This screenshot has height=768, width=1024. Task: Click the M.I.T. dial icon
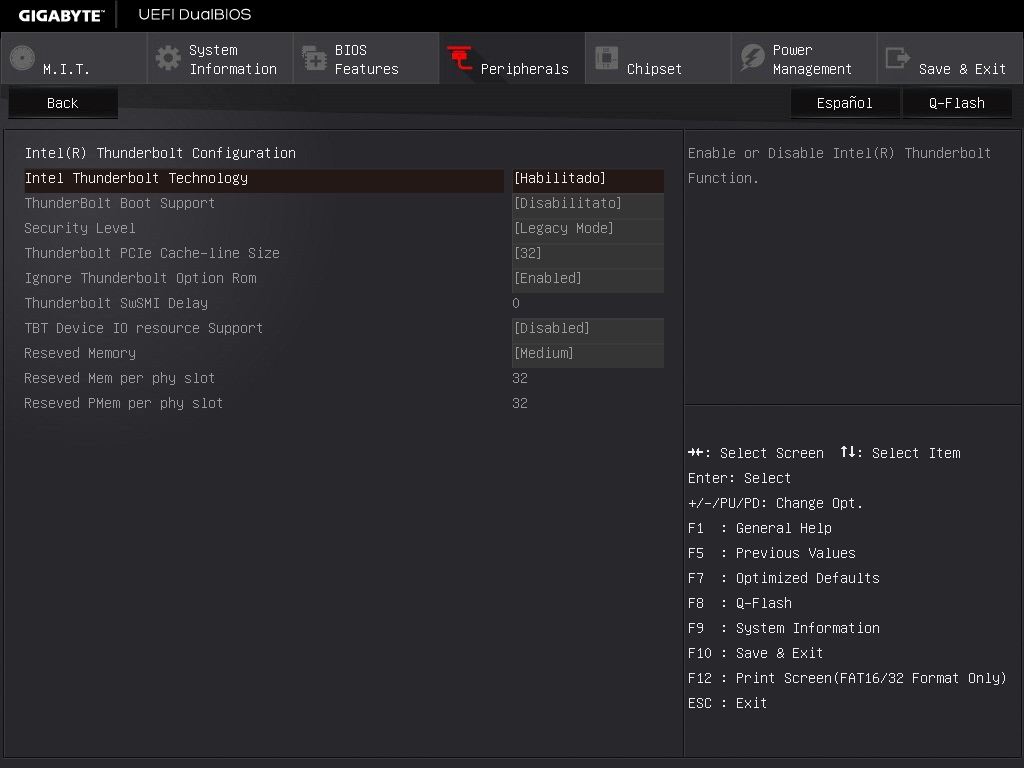coord(22,58)
